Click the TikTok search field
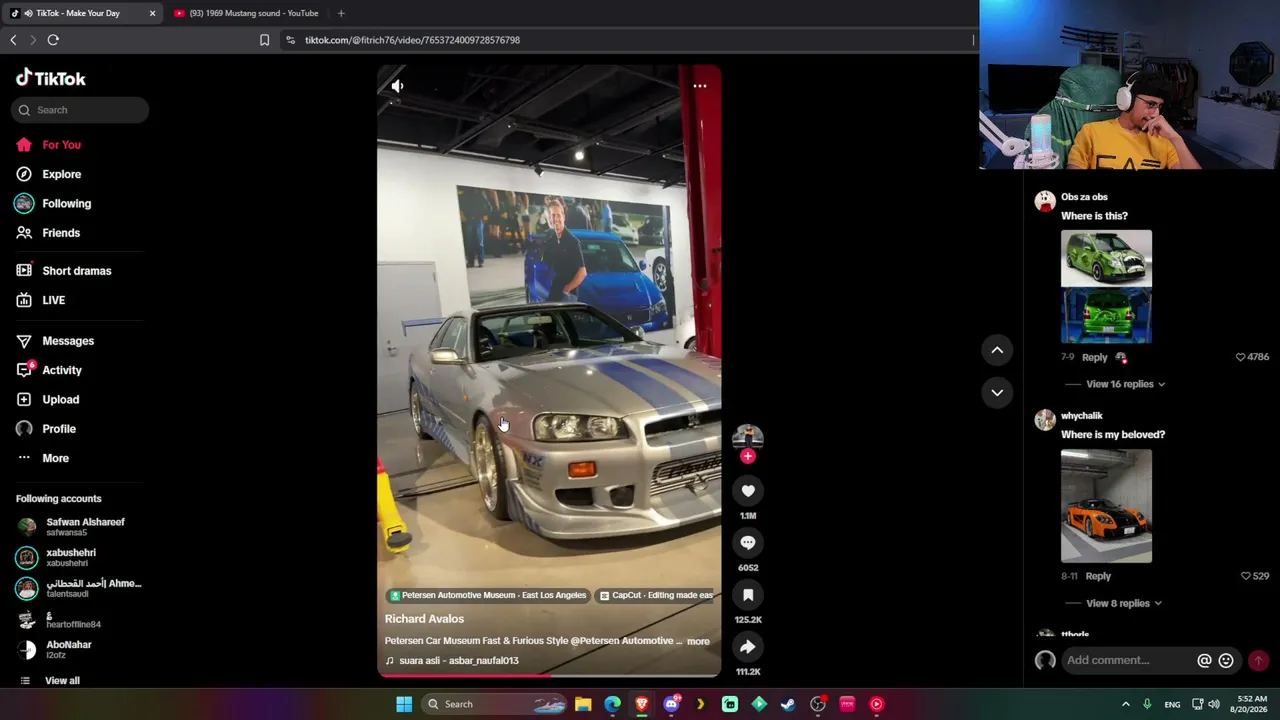Viewport: 1280px width, 720px height. pos(80,110)
